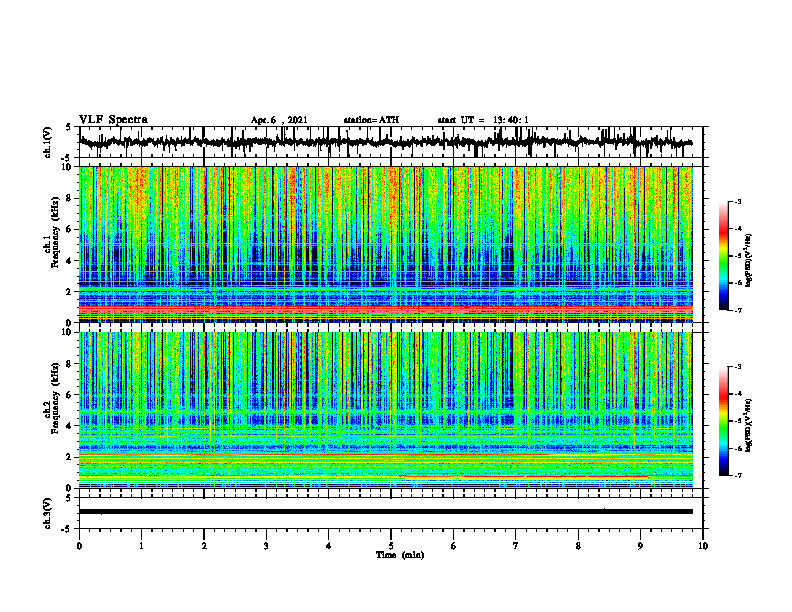Click the ch.2 spectrogram panel
The height and width of the screenshot is (612, 792).
(x=386, y=410)
